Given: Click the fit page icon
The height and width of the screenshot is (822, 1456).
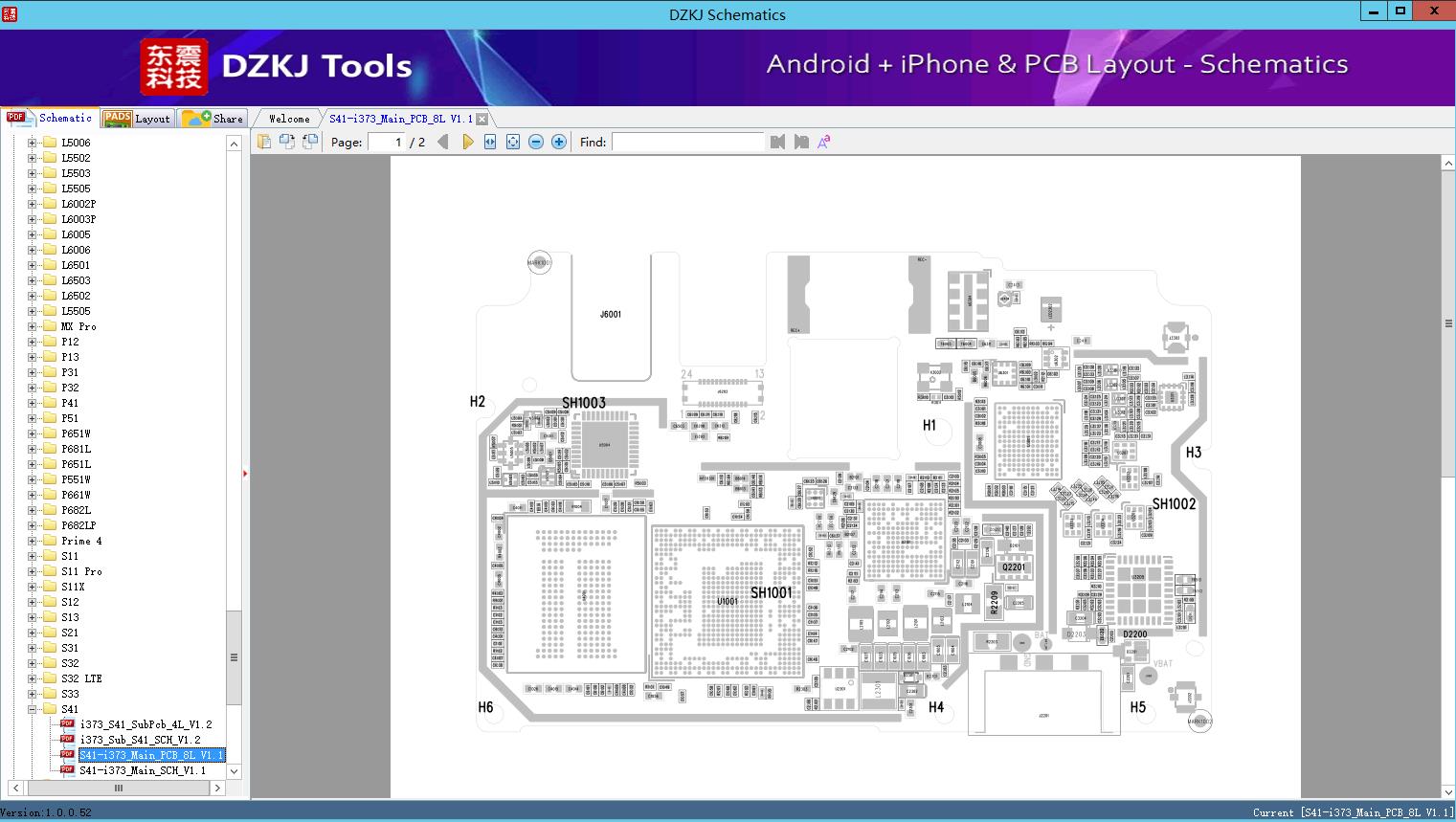Looking at the screenshot, I should point(513,142).
